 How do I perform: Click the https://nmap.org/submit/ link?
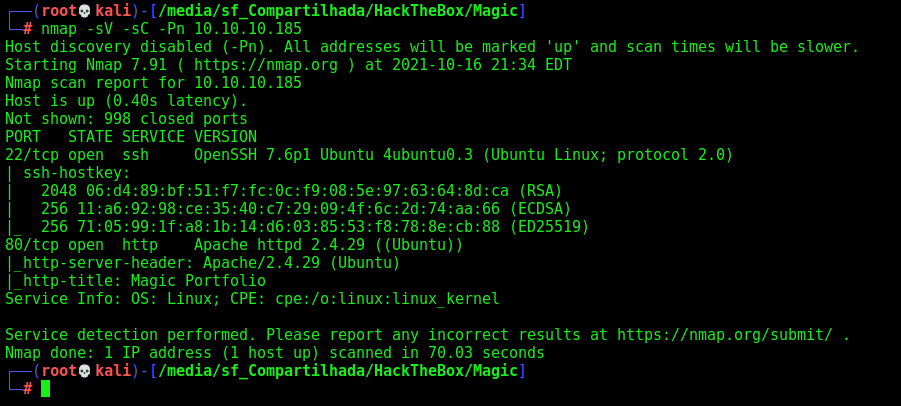[725, 335]
